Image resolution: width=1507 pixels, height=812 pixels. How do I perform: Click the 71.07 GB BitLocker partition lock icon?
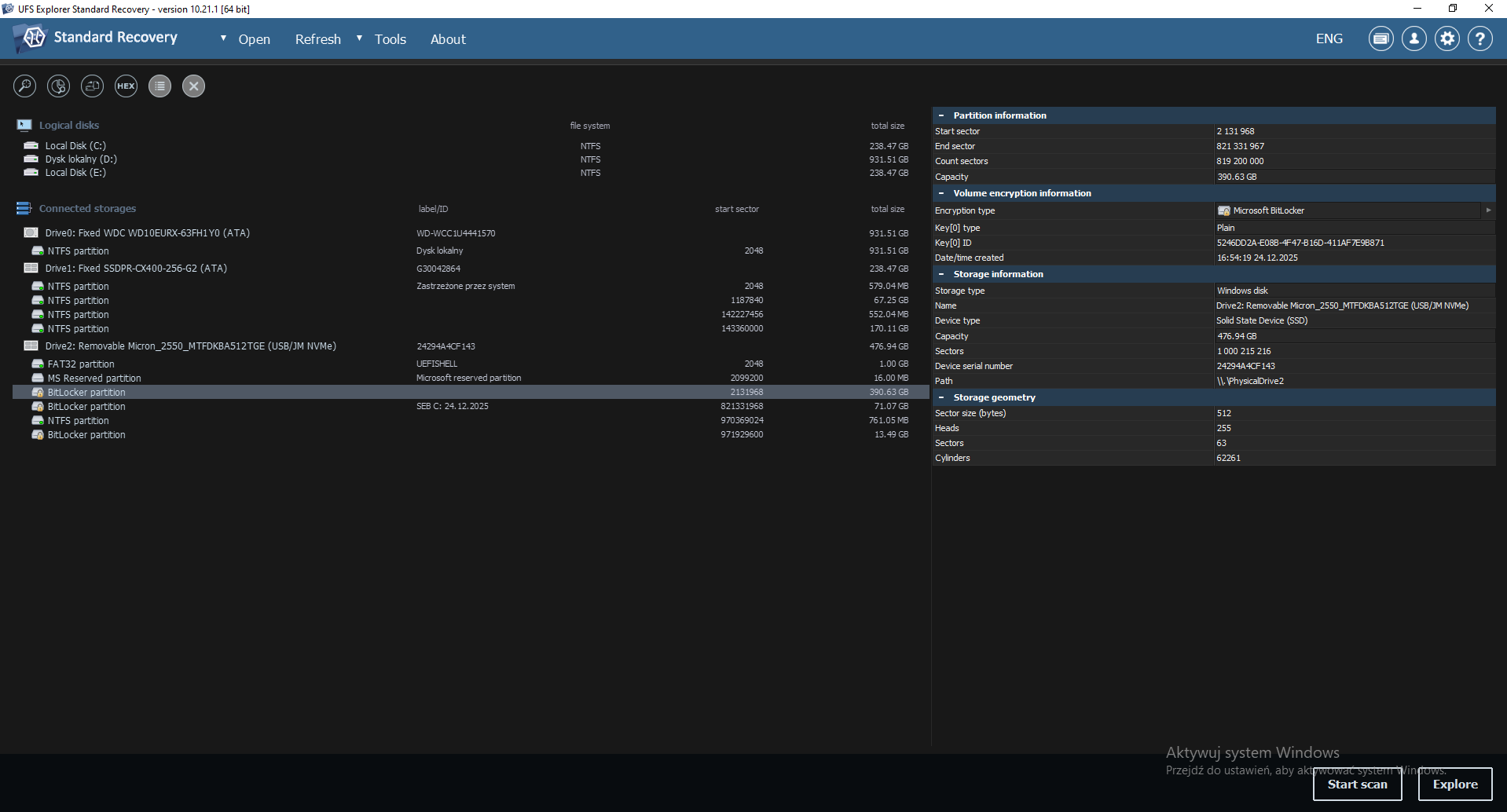(38, 407)
